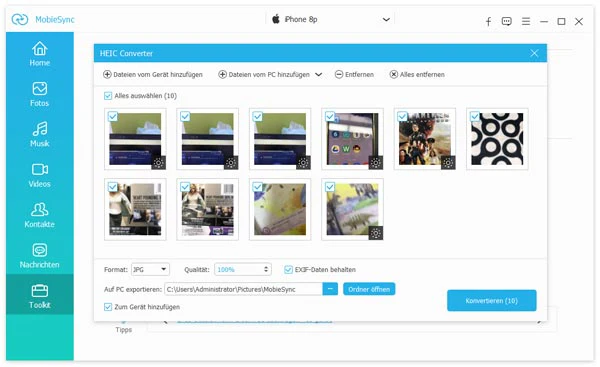Click the Konvertieren (10) button
This screenshot has height=367, width=600.
click(x=492, y=300)
